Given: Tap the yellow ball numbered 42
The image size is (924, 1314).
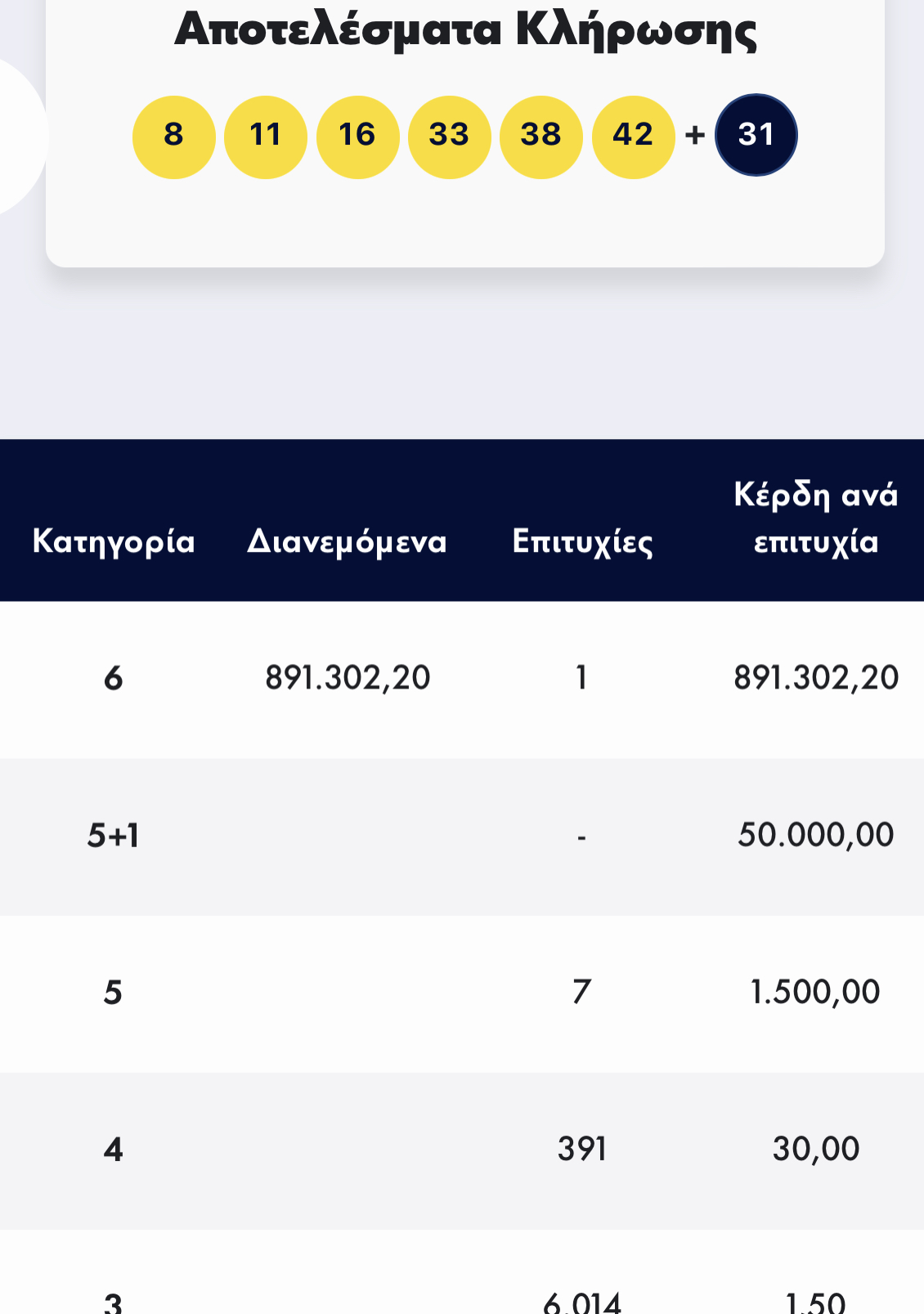Looking at the screenshot, I should coord(634,136).
